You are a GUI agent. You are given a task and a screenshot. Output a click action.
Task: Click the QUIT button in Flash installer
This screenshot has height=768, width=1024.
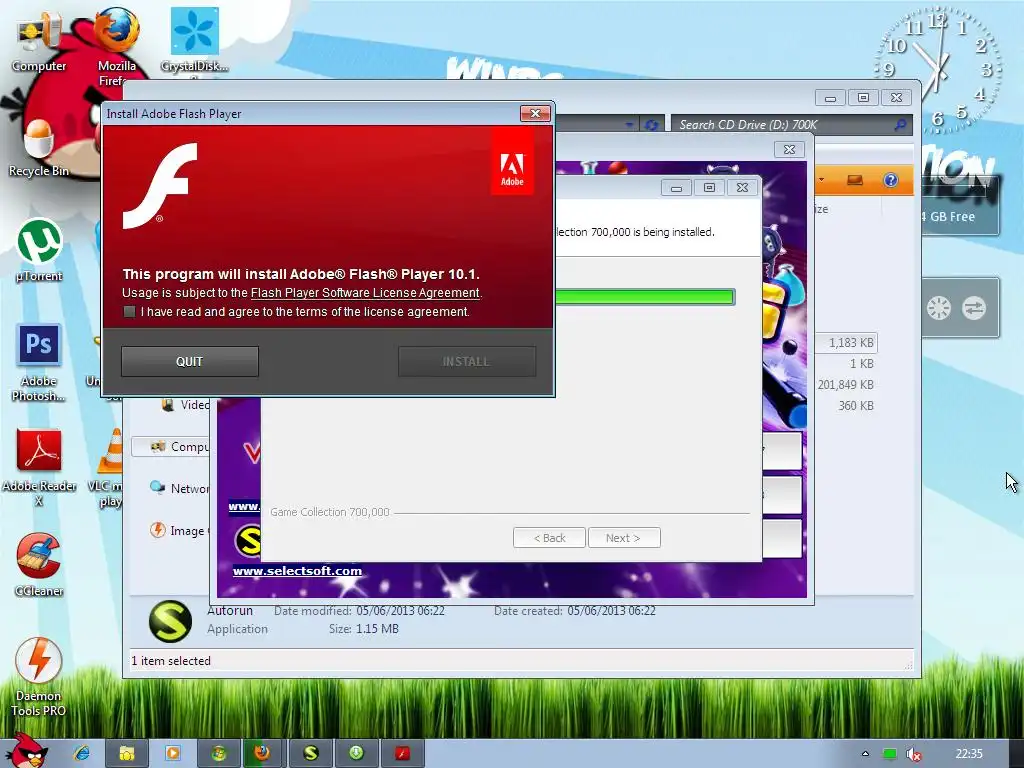pos(190,361)
